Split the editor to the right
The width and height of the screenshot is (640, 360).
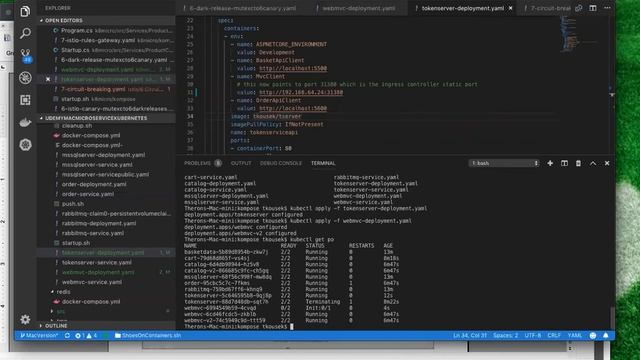(x=593, y=8)
